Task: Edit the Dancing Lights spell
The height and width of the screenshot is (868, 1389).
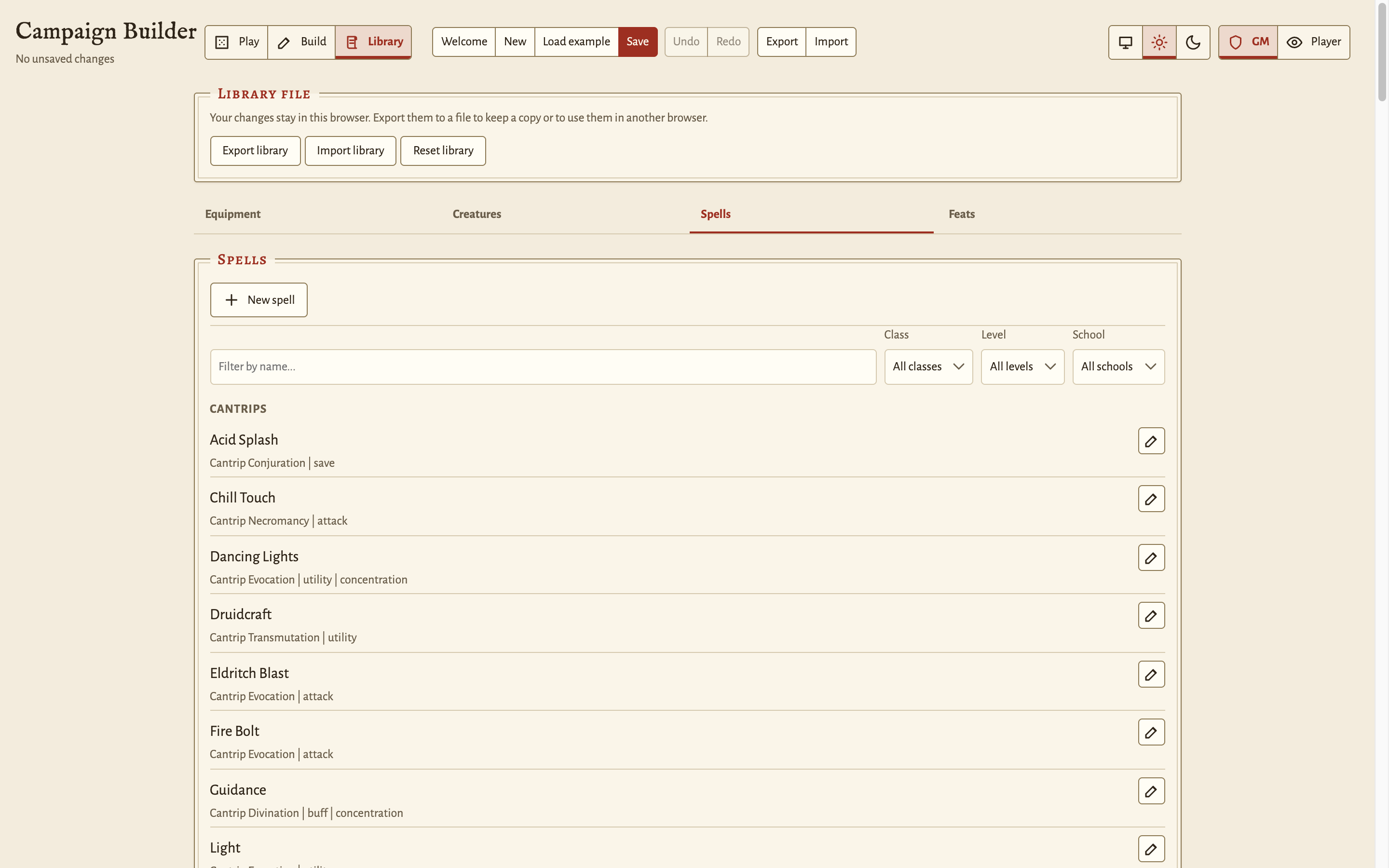Action: pyautogui.click(x=1151, y=557)
